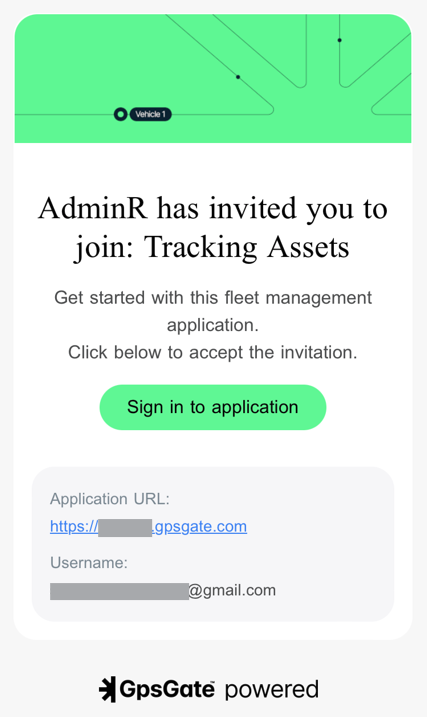Click the redacted username gray block

coord(119,591)
